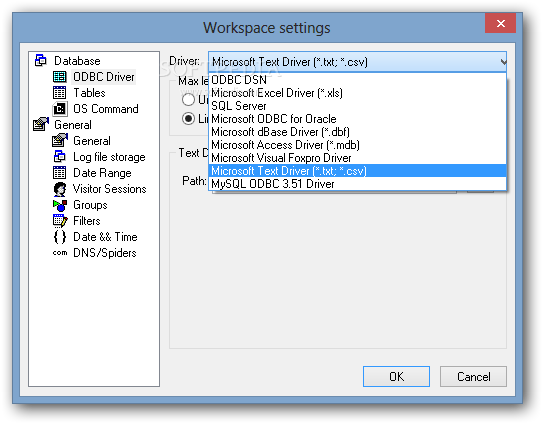543x424 pixels.
Task: Click the Visitor Sessions face icon
Action: click(x=60, y=189)
